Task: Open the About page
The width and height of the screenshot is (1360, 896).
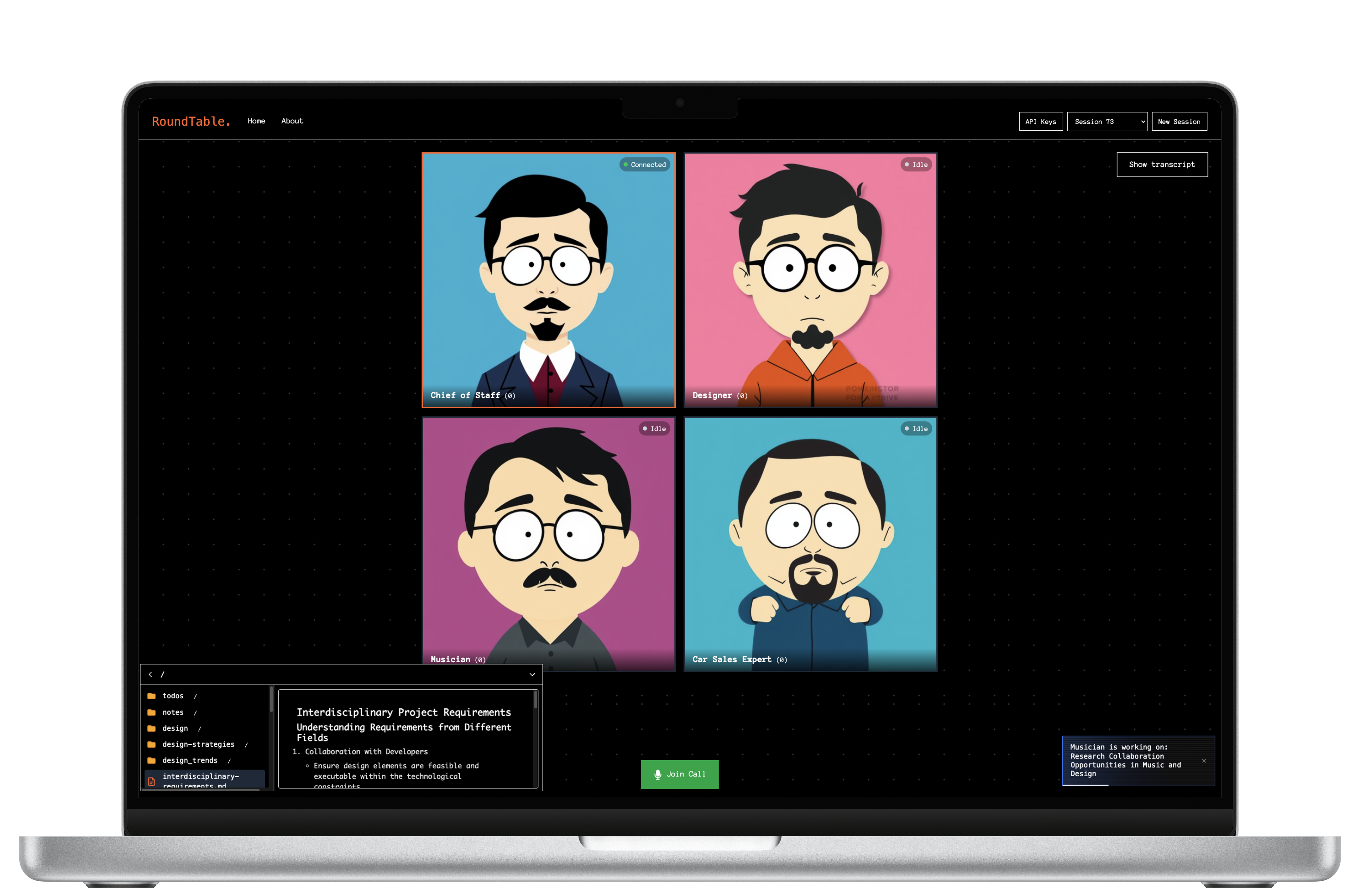Action: point(292,121)
